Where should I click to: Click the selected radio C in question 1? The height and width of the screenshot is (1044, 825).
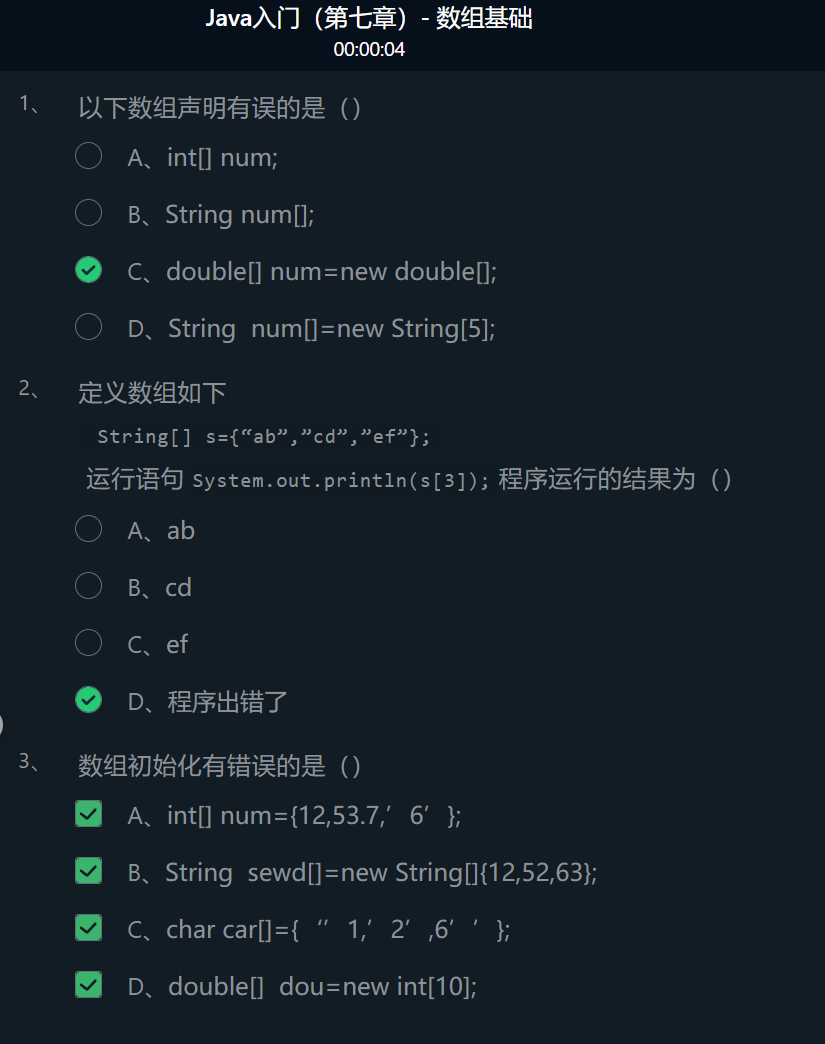[x=88, y=270]
